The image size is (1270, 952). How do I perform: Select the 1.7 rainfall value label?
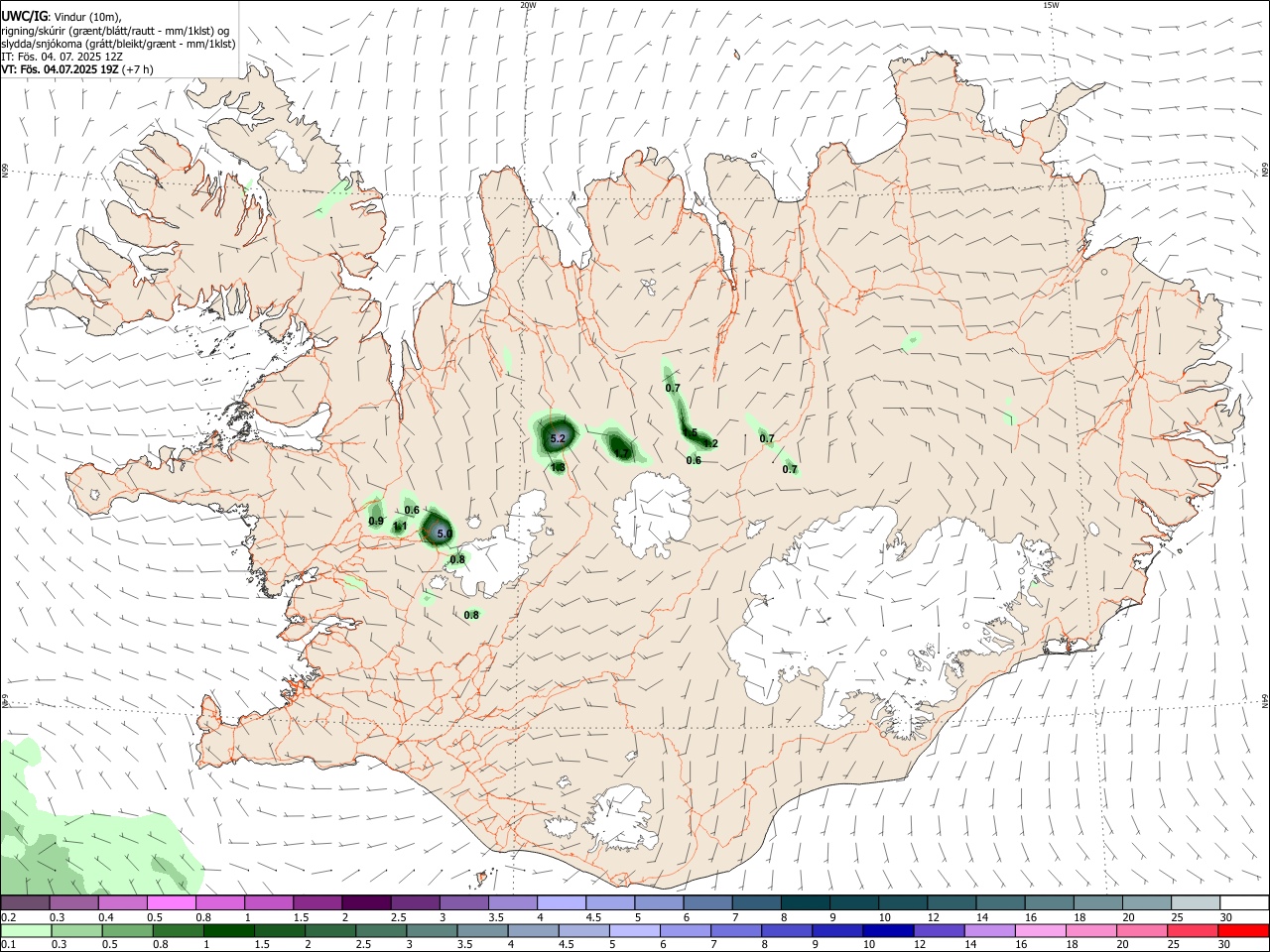point(622,453)
